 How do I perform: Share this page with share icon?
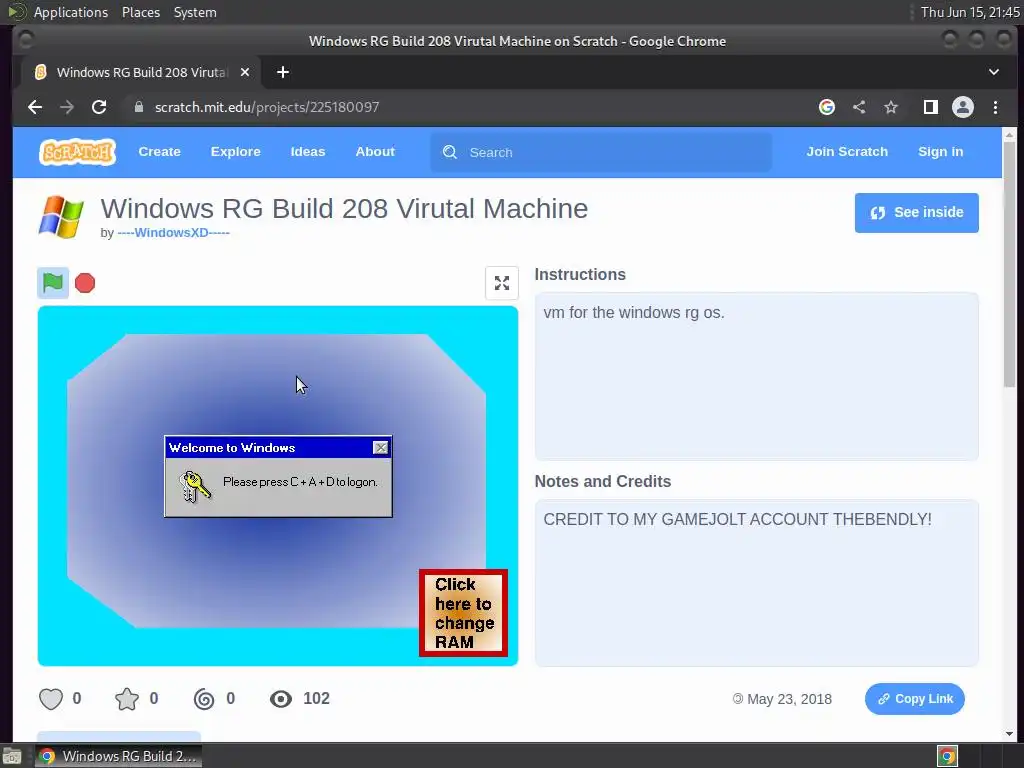tap(859, 107)
